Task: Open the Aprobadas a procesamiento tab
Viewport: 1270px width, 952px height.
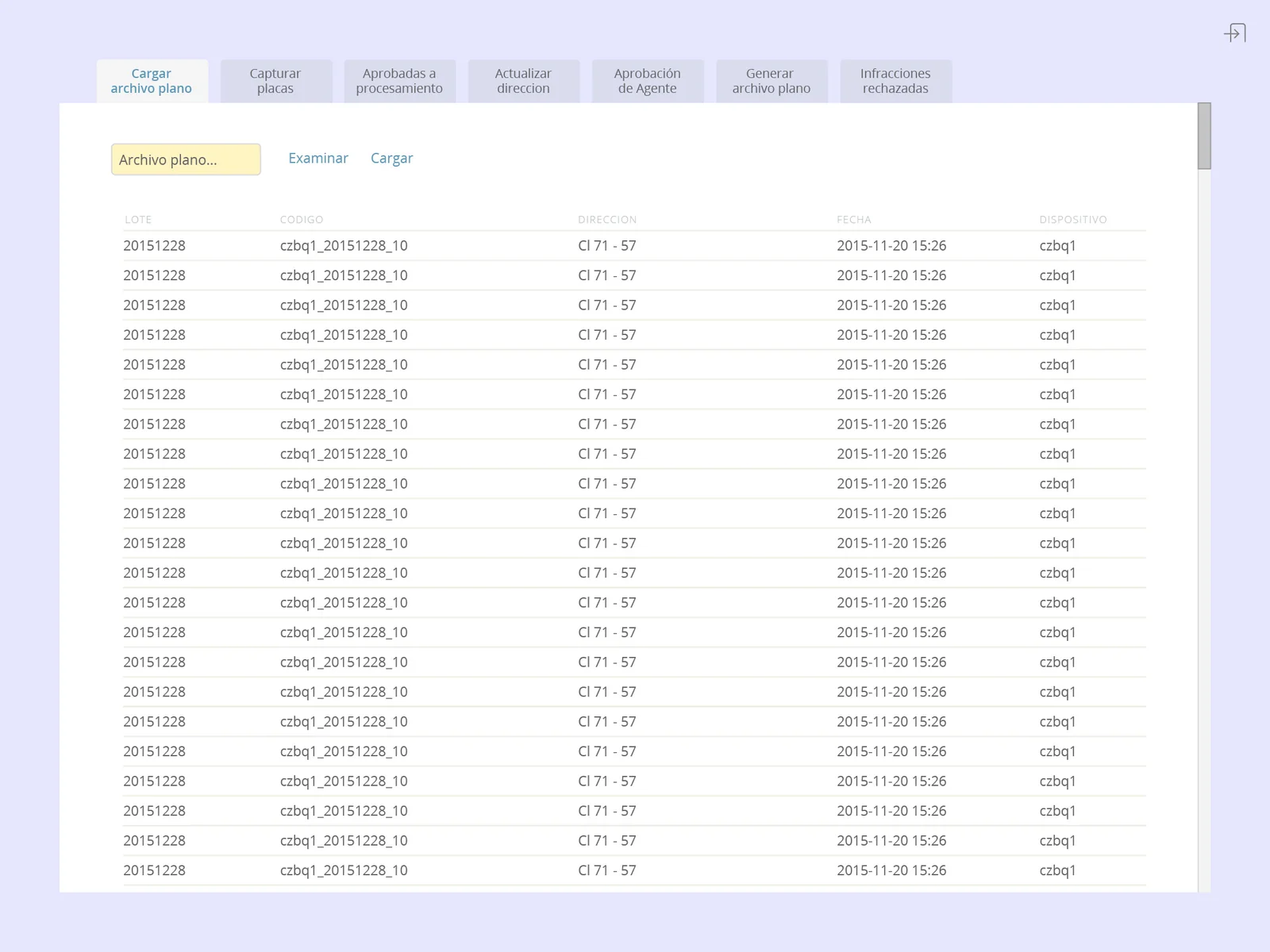Action: click(399, 81)
